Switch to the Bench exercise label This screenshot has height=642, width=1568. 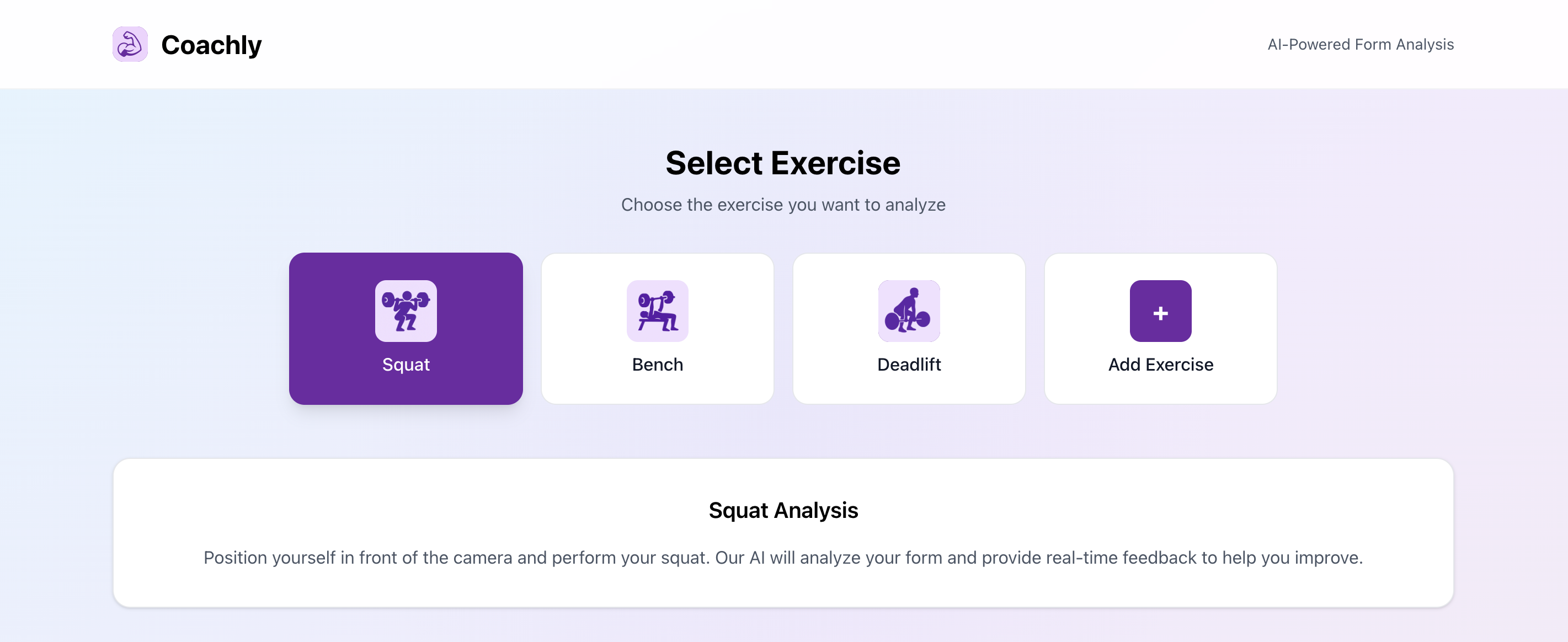(x=658, y=365)
